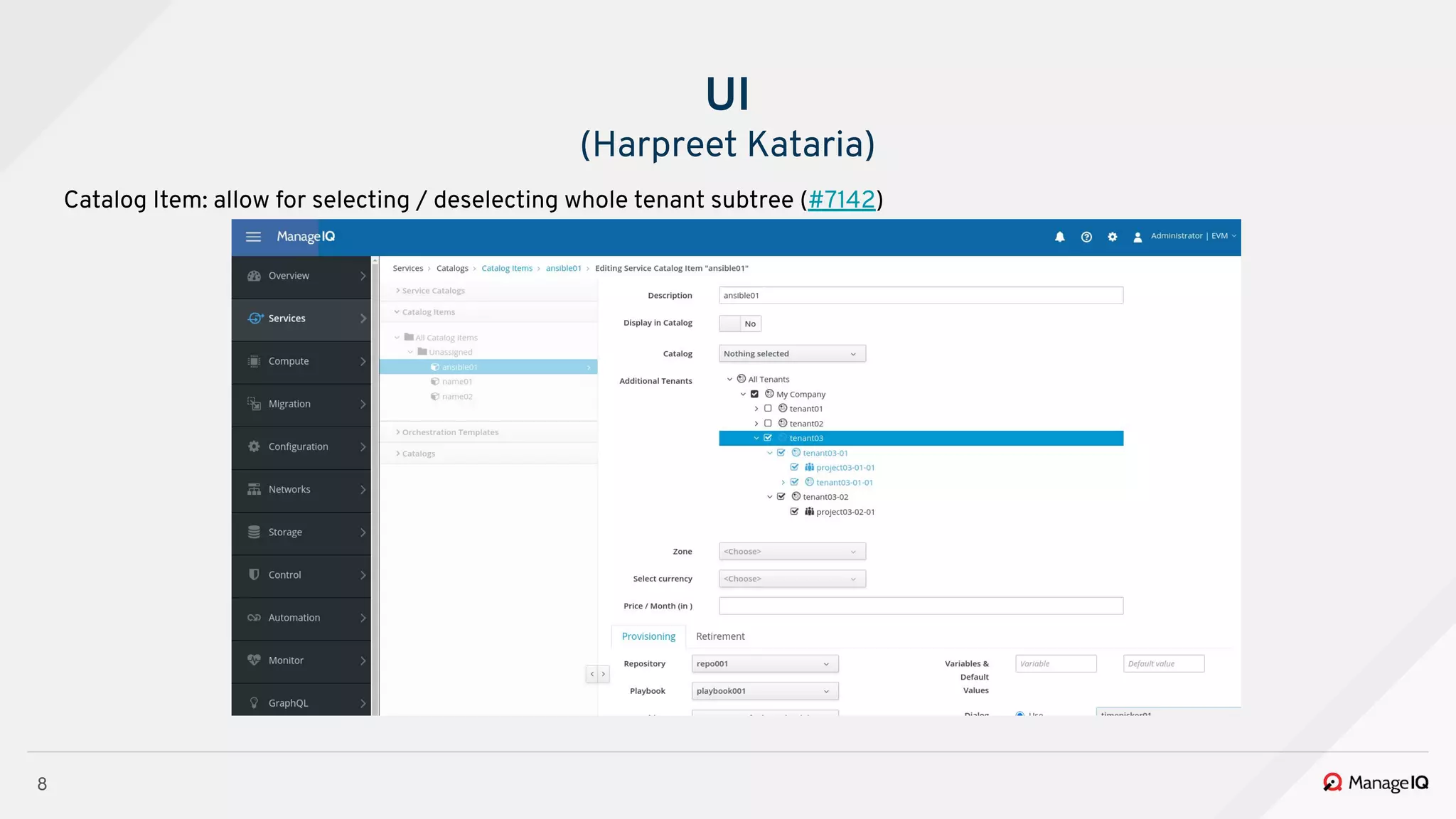Click the Storage database icon

254,532
